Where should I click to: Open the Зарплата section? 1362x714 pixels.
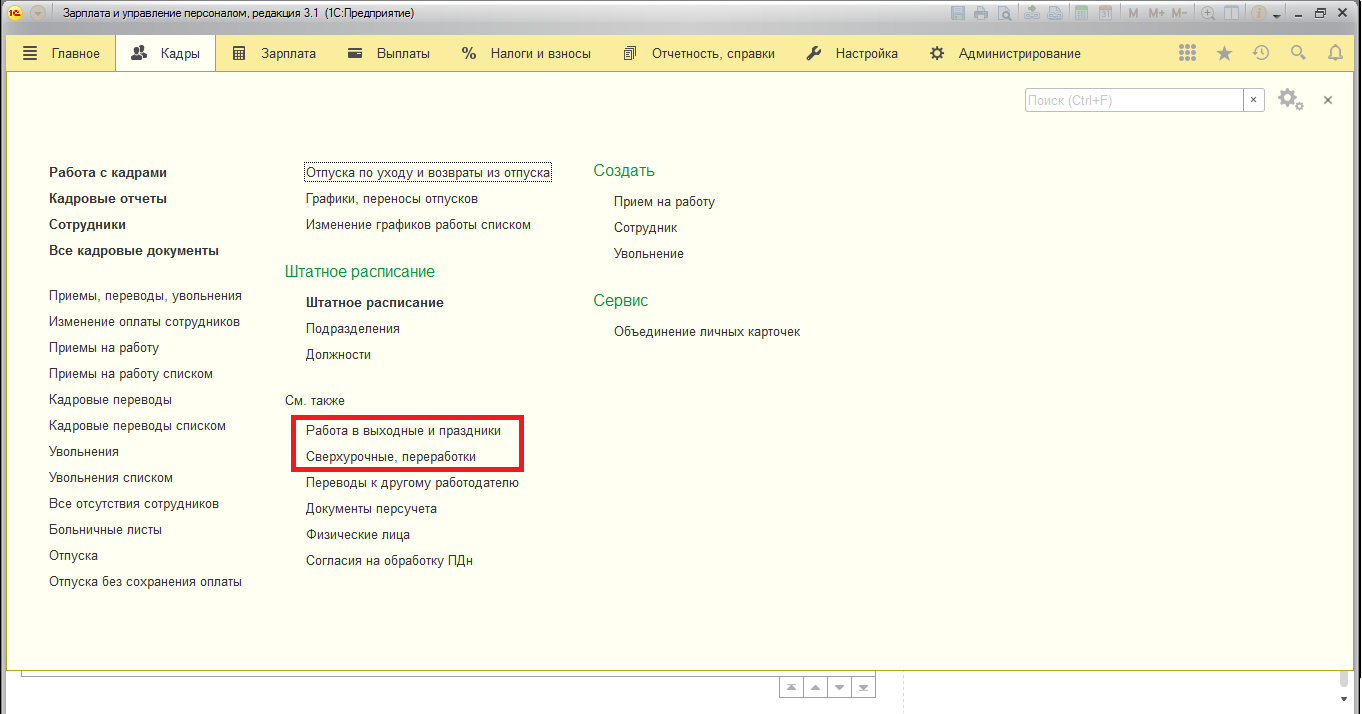pyautogui.click(x=273, y=54)
